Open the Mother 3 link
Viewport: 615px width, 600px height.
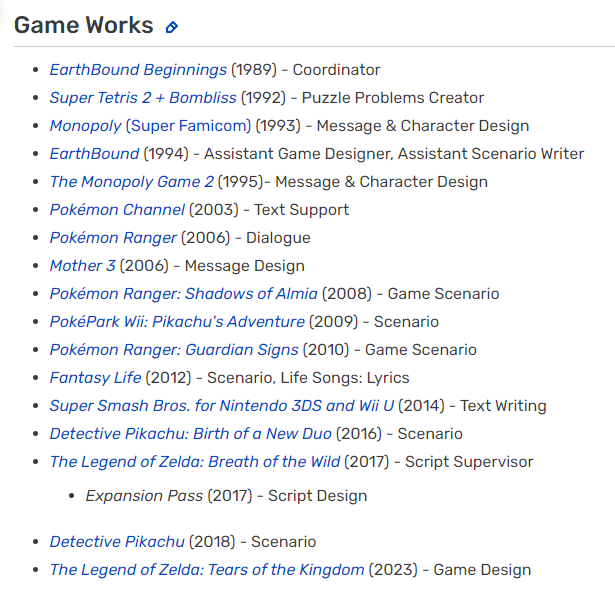tap(83, 266)
